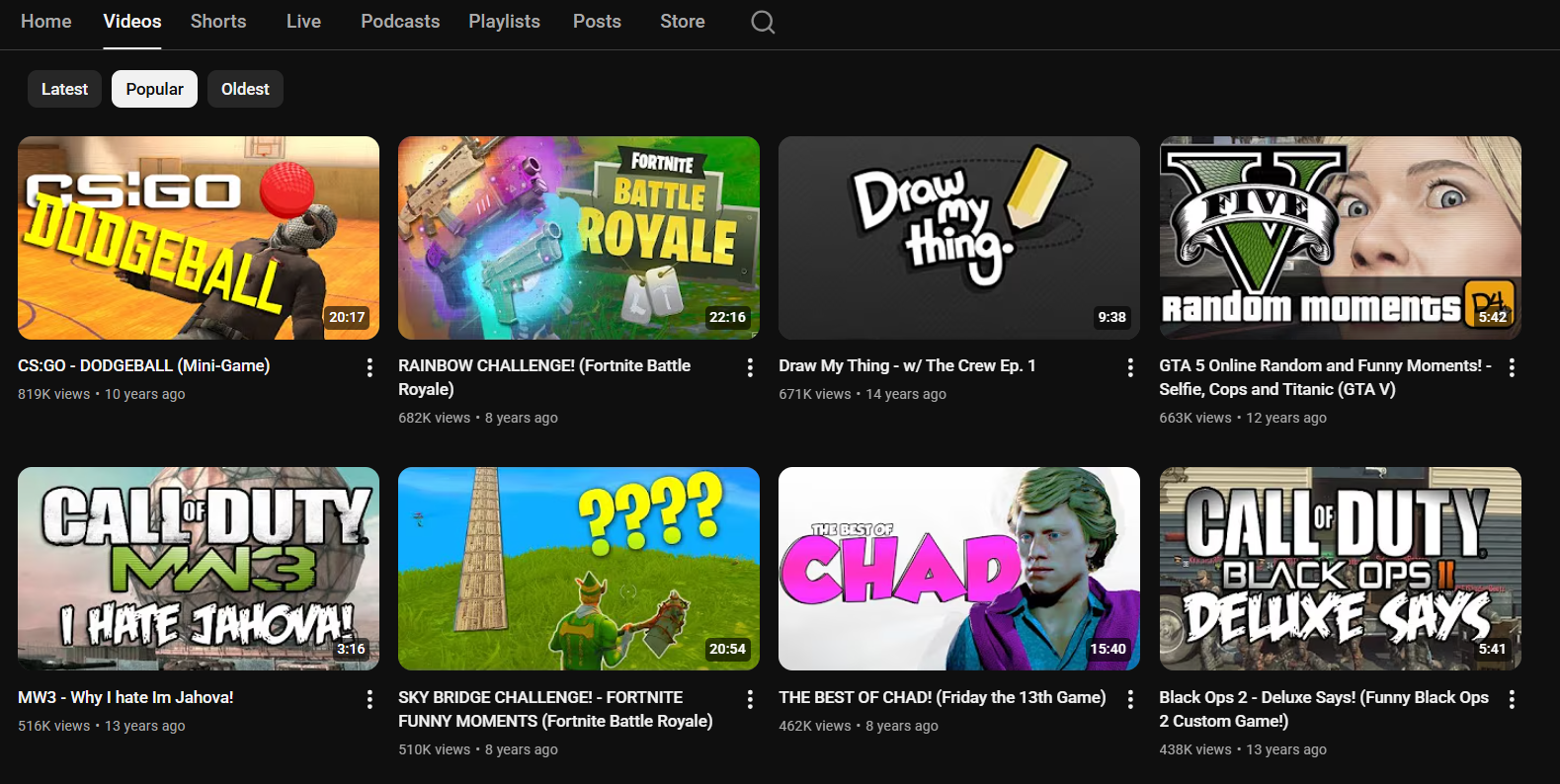Open Black Ops 2 - Deluxe Says! title

click(1324, 709)
